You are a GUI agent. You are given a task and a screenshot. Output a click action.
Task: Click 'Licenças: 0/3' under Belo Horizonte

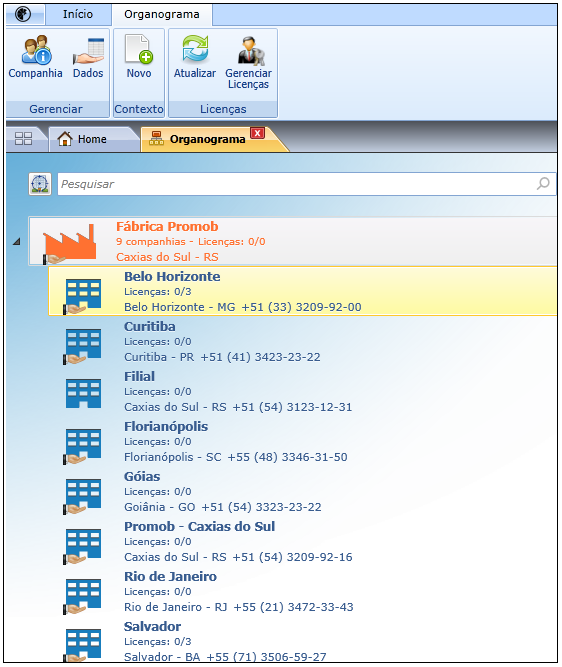click(x=158, y=292)
